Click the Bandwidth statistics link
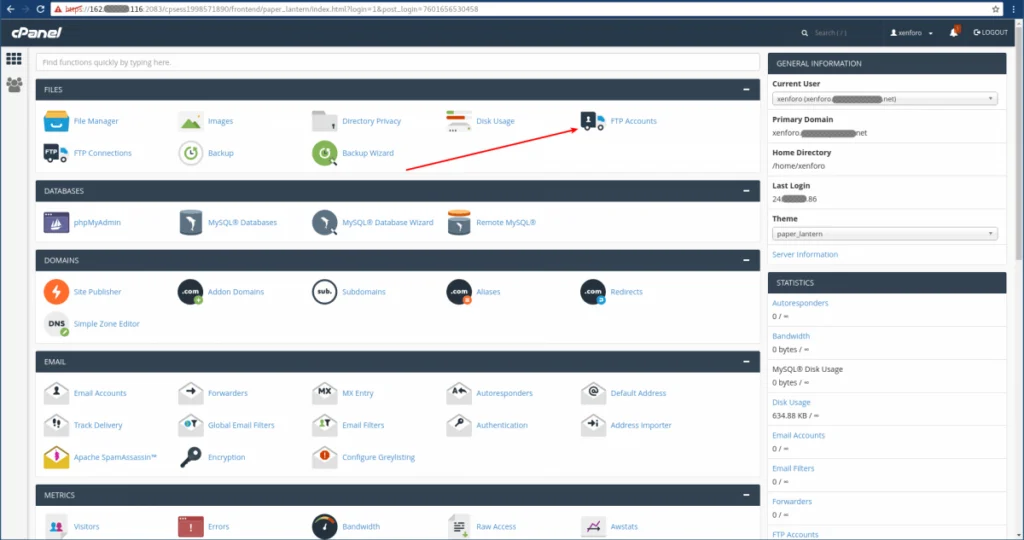This screenshot has width=1024, height=540. 791,336
